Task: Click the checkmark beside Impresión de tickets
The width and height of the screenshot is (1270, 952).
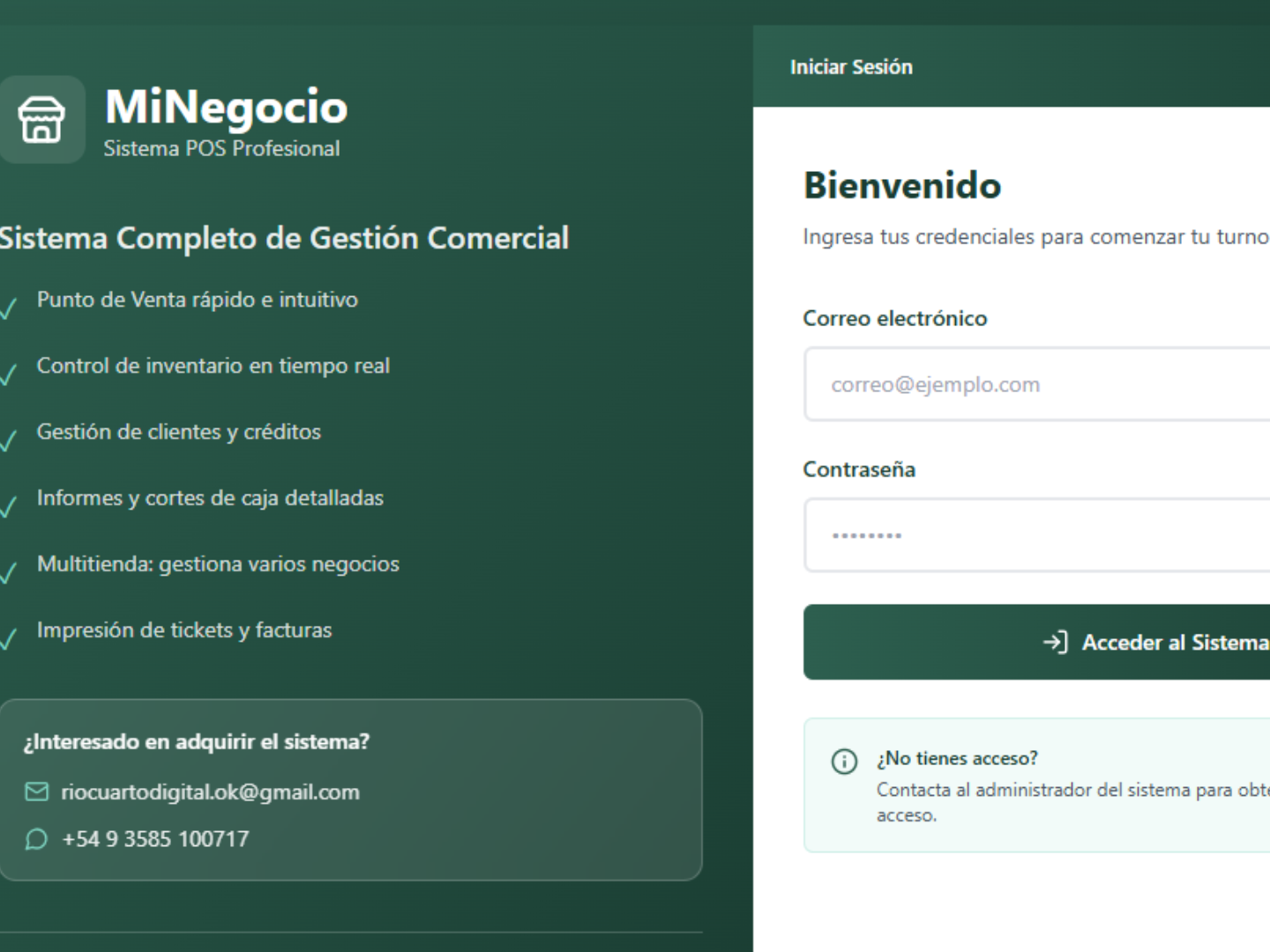Action: coord(8,639)
